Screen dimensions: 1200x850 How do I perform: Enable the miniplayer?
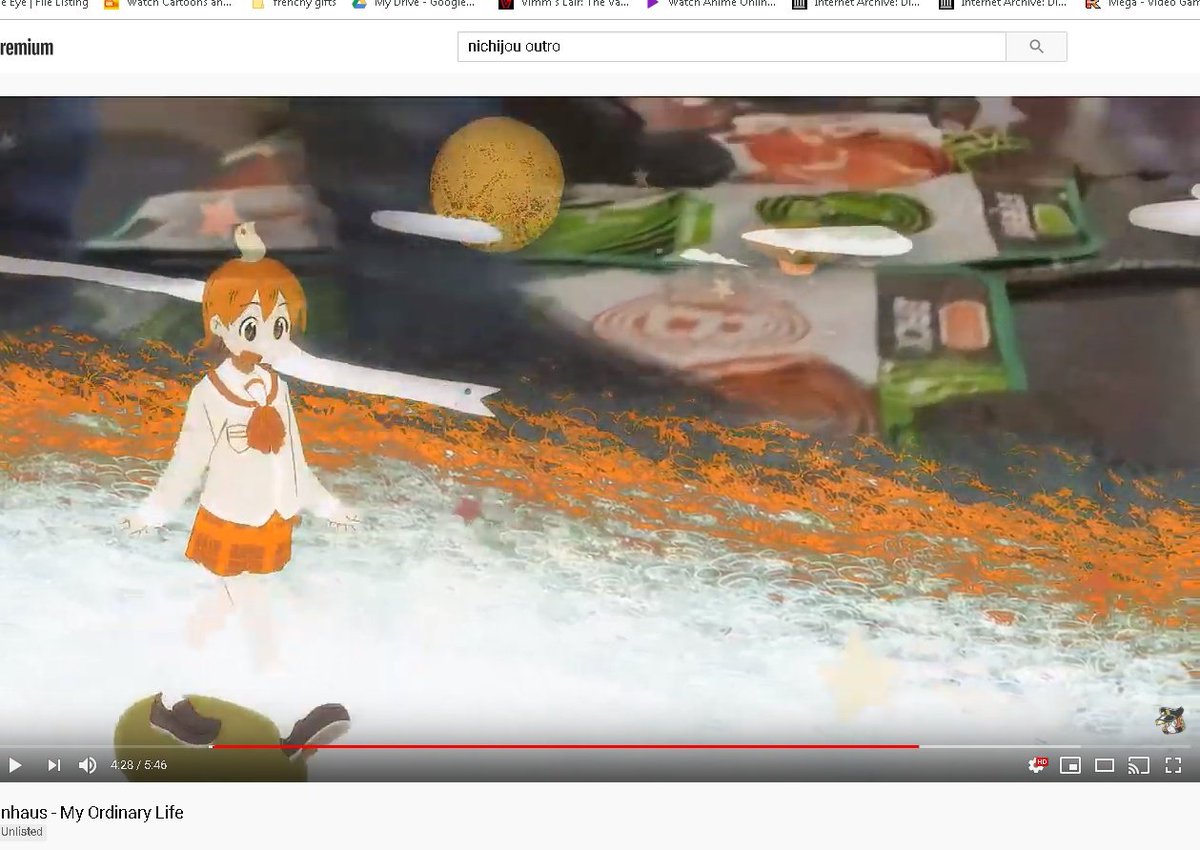(1070, 765)
